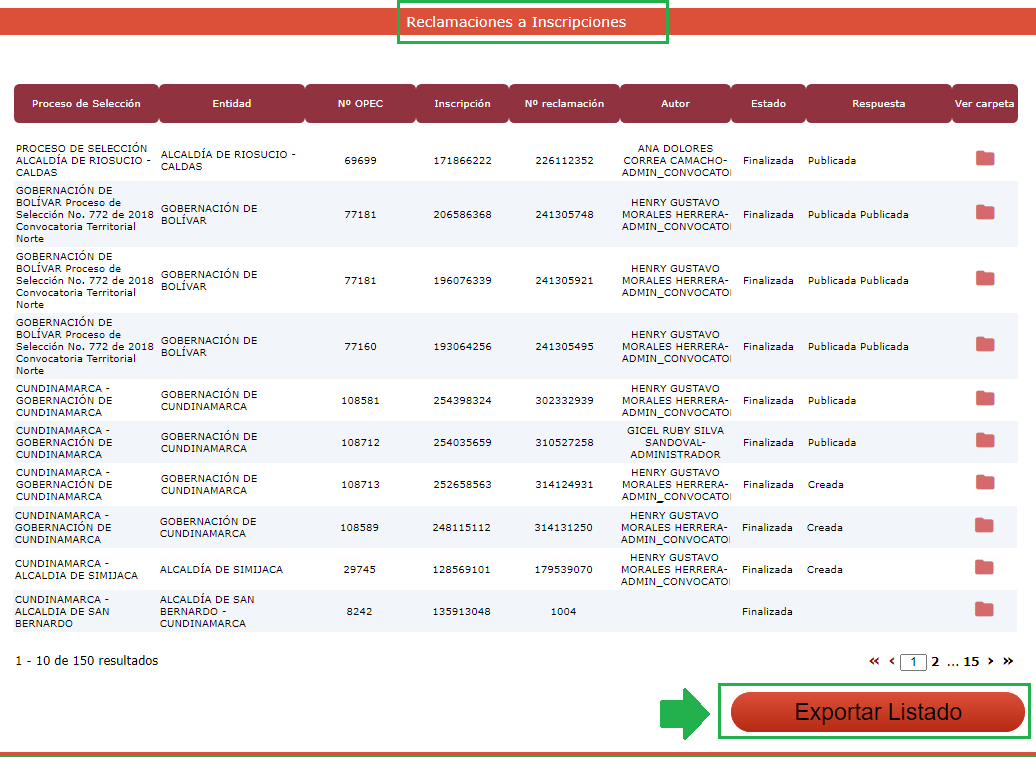The height and width of the screenshot is (757, 1036).
Task: Open folder for reclamación 314124931
Action: coord(985,482)
